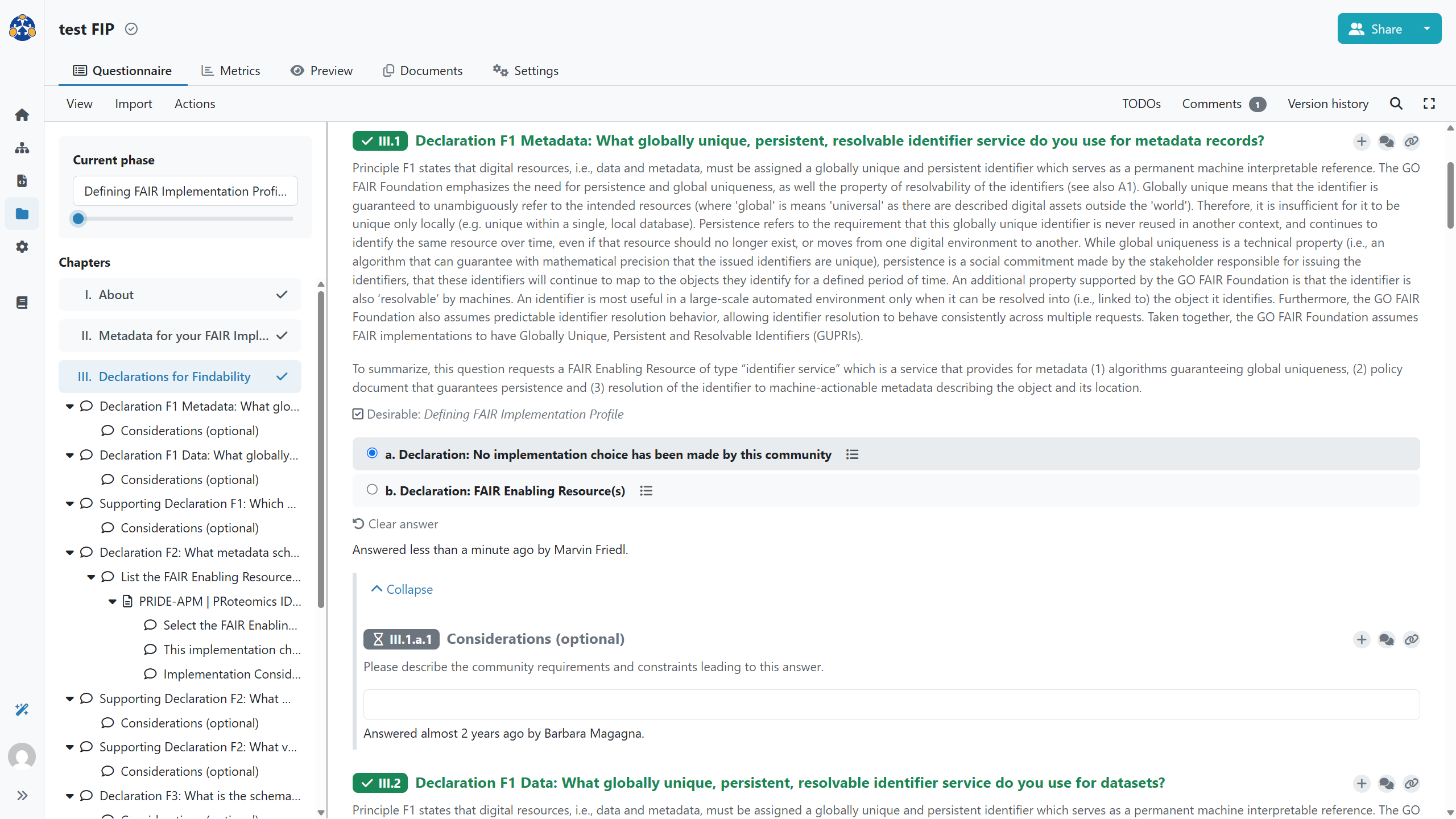
Task: Click the chapters list scrollbar
Action: 321,449
